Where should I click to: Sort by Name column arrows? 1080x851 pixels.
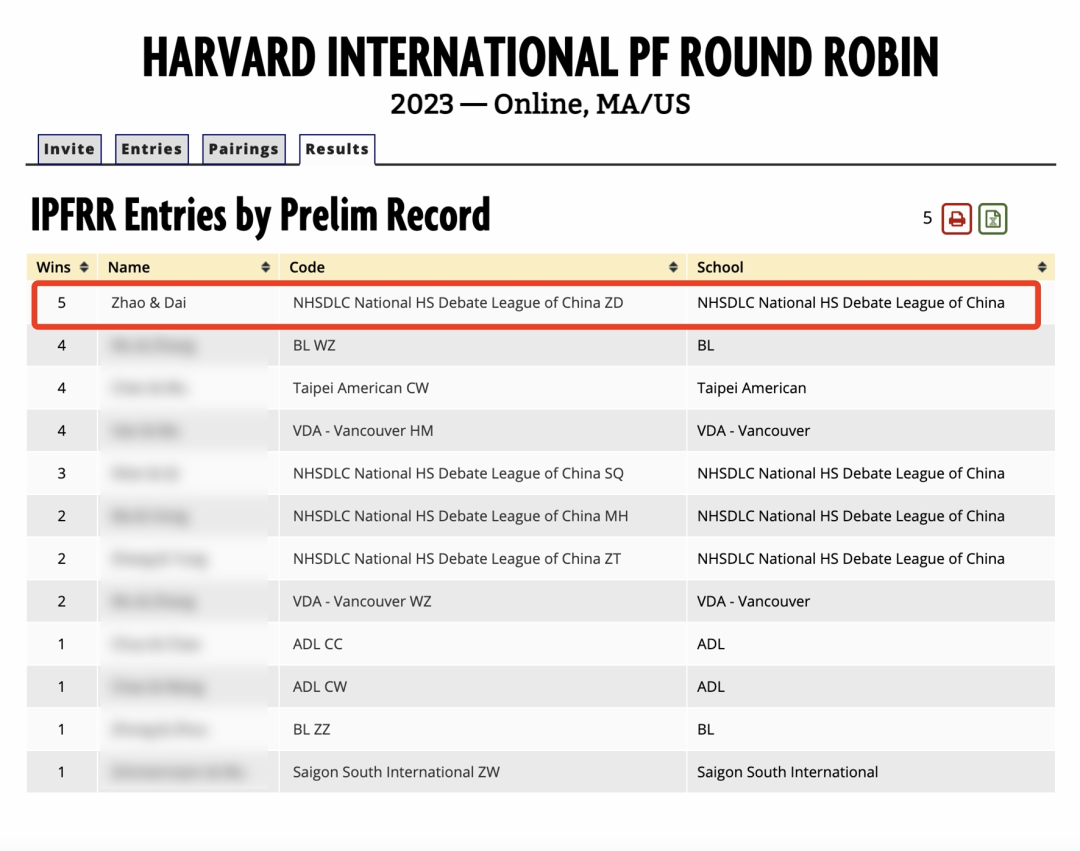pyautogui.click(x=265, y=267)
